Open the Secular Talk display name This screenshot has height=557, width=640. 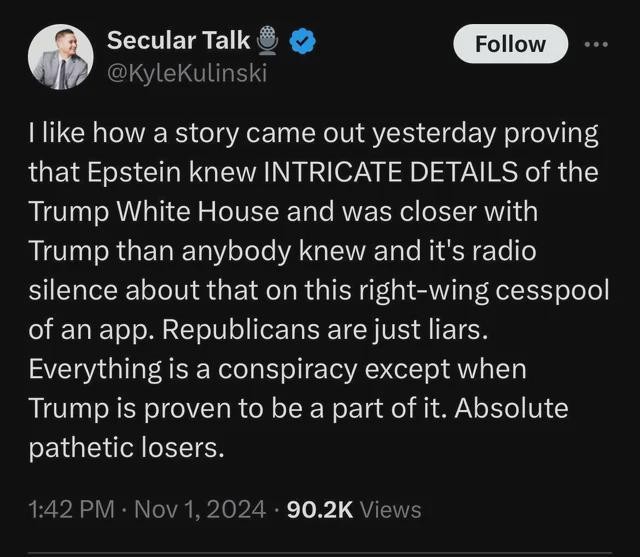coord(180,42)
